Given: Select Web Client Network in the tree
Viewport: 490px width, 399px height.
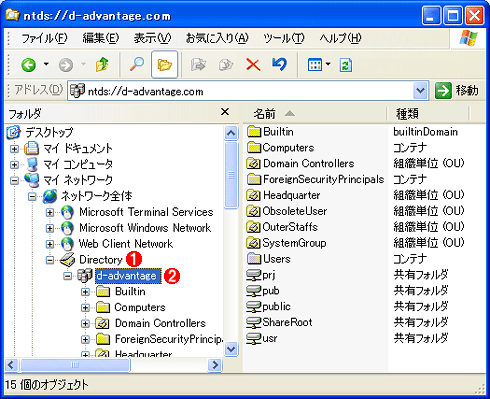Looking at the screenshot, I should click(x=126, y=244).
